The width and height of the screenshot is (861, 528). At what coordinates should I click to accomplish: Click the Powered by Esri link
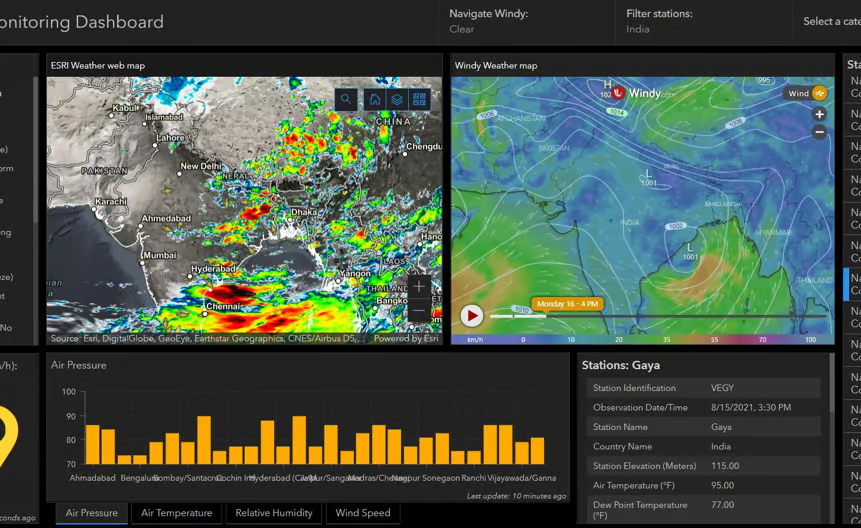click(406, 339)
